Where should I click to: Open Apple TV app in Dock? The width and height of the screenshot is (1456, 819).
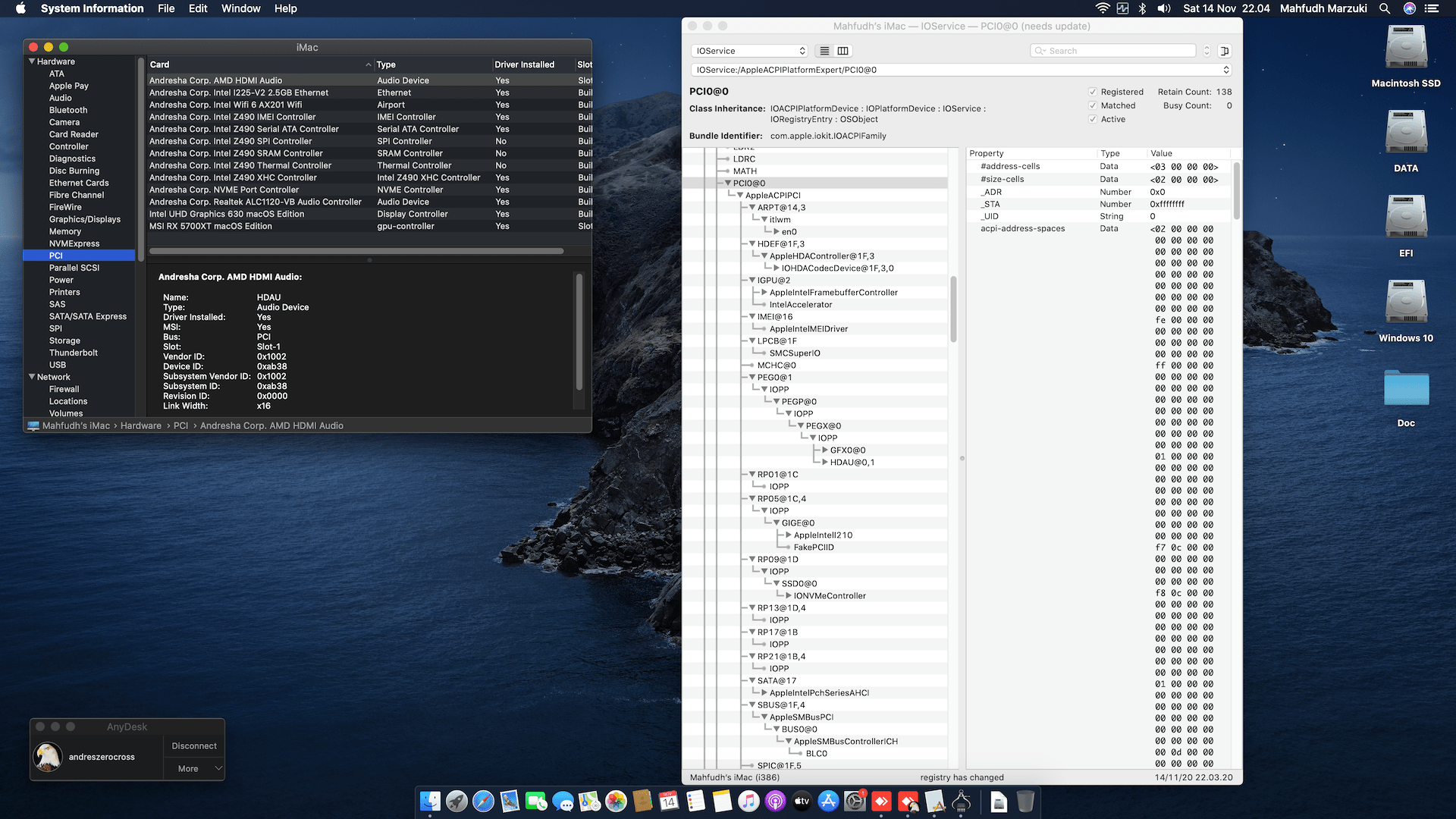[x=802, y=801]
